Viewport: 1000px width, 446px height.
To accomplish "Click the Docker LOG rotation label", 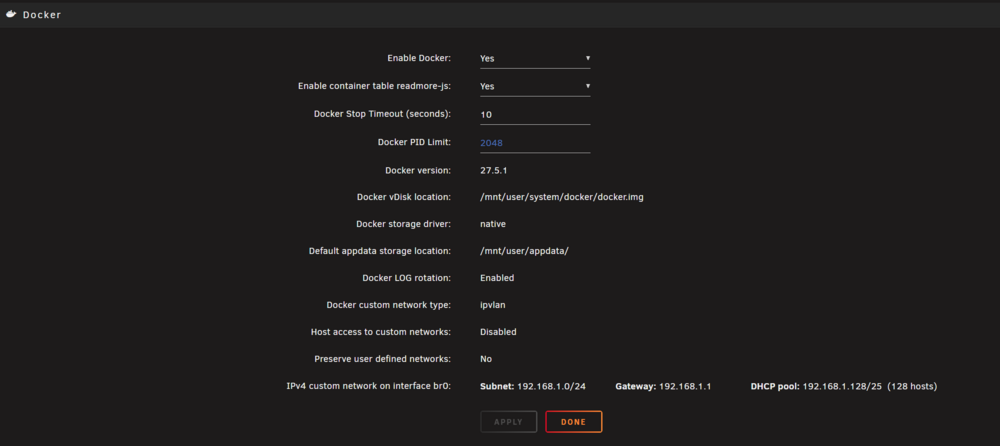I will point(407,278).
